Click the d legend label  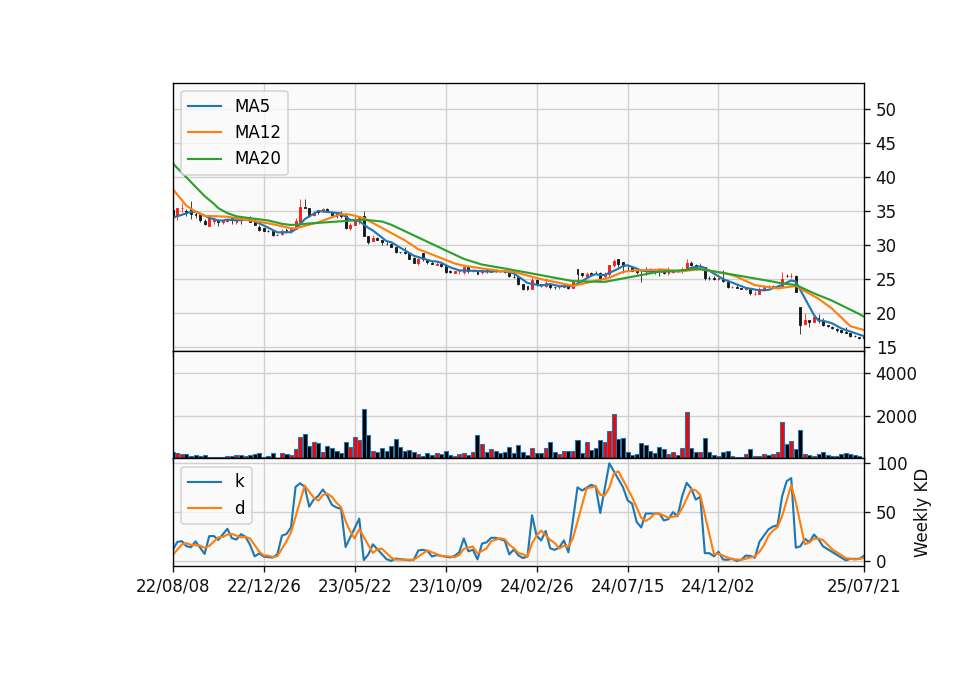pyautogui.click(x=239, y=508)
